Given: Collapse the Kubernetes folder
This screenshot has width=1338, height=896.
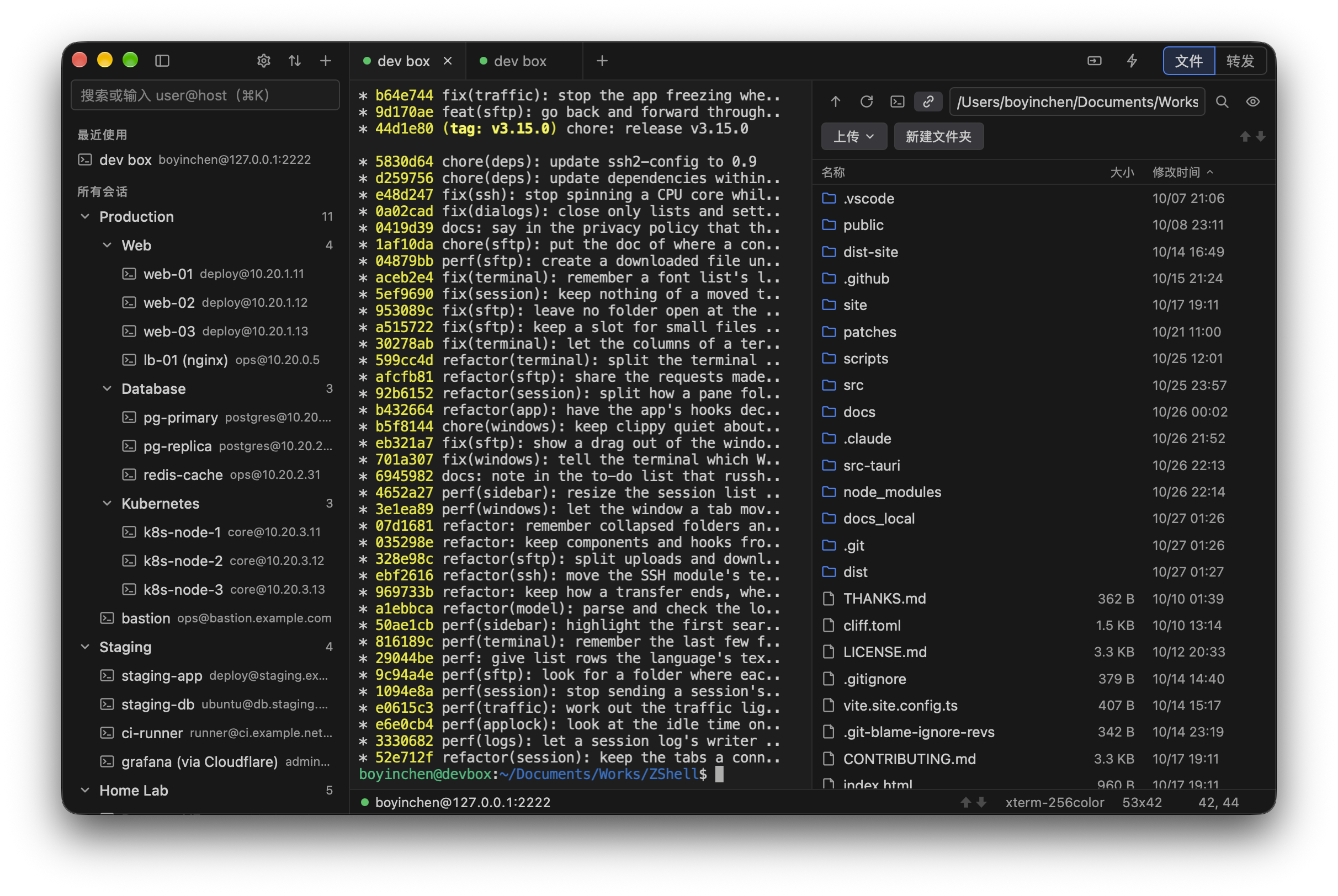Looking at the screenshot, I should pos(107,503).
